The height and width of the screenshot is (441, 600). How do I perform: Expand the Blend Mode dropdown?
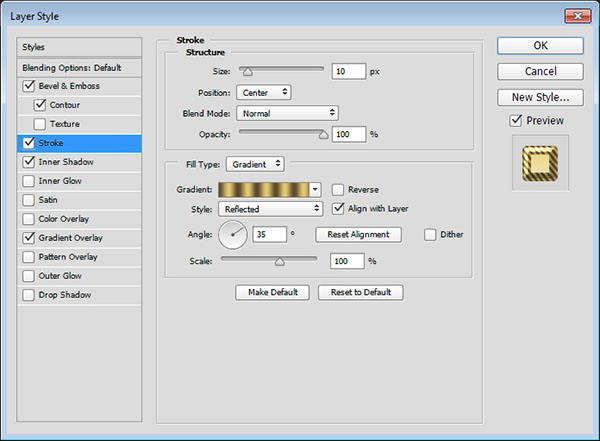point(288,113)
